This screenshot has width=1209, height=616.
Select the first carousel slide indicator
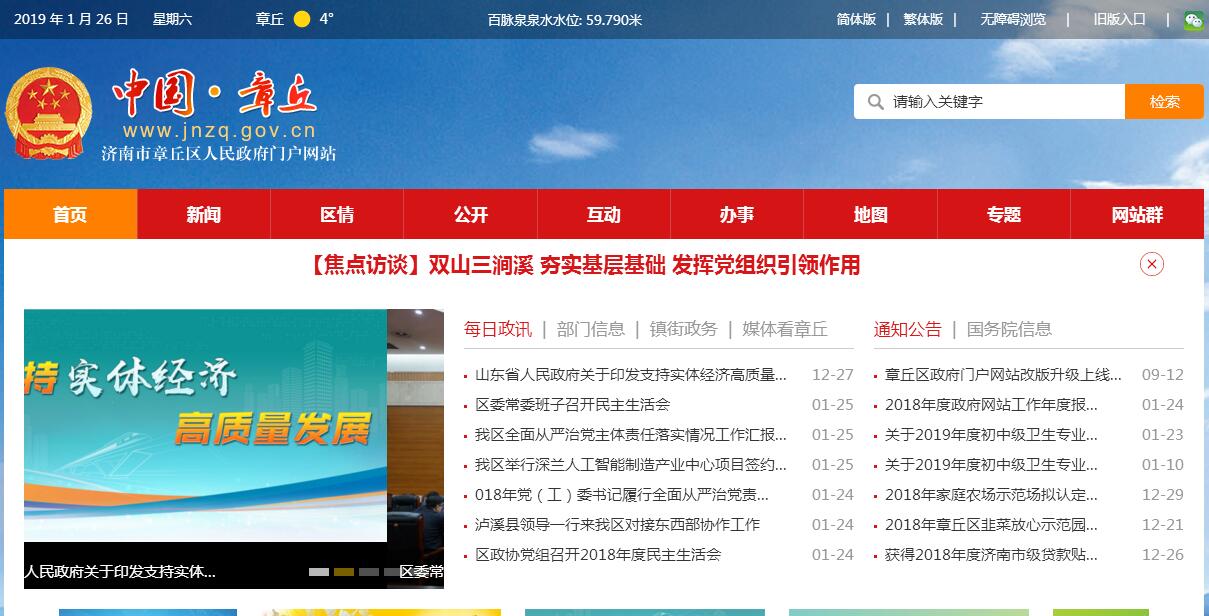(x=319, y=572)
